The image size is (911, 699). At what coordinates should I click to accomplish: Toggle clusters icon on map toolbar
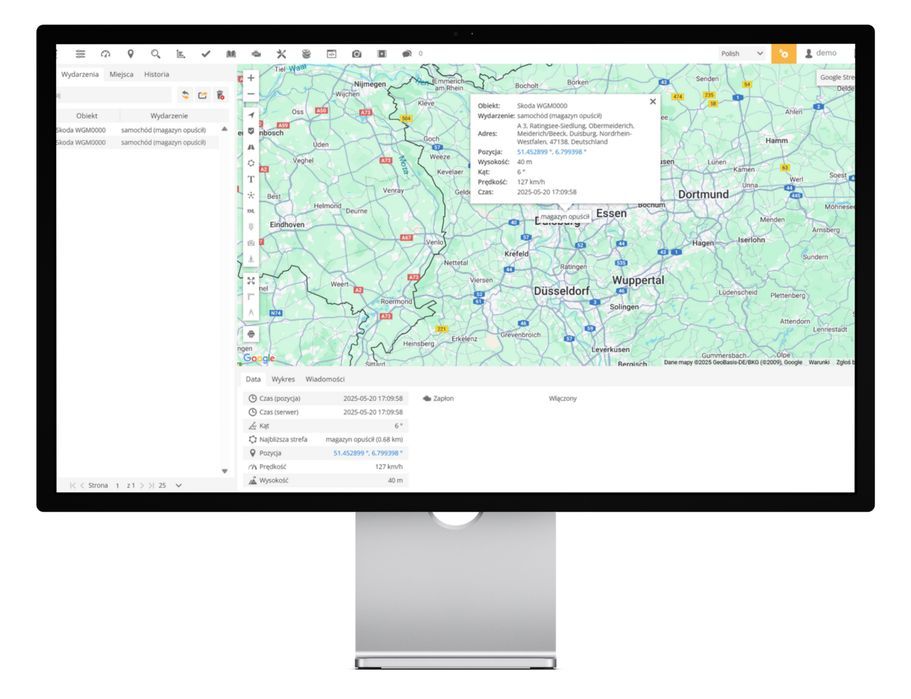click(251, 195)
